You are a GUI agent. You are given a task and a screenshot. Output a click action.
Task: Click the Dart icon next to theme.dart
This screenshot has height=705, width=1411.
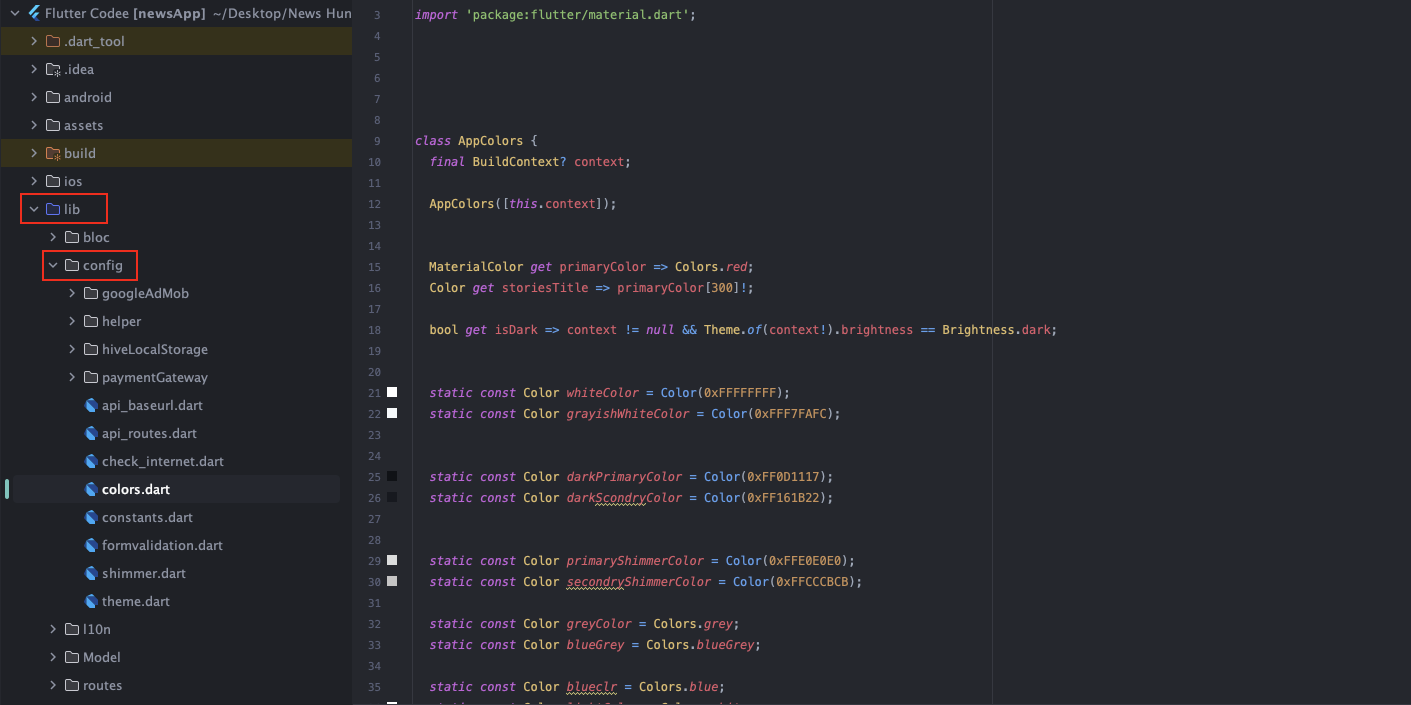point(91,602)
